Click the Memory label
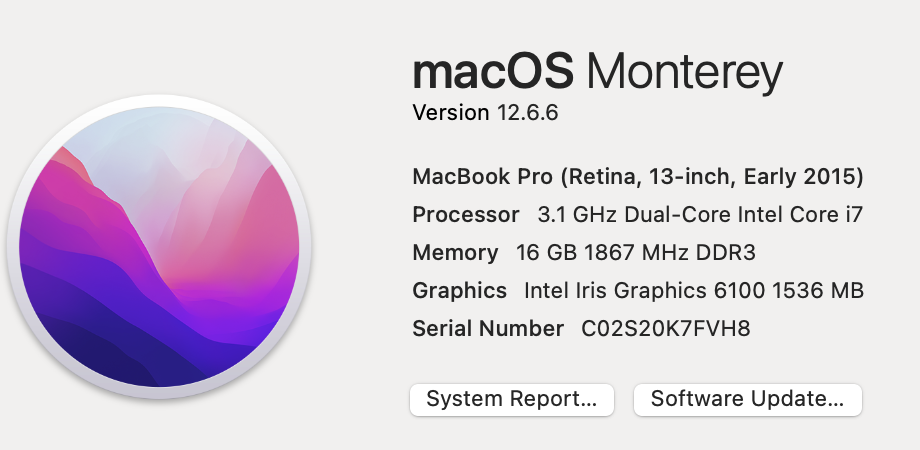The height and width of the screenshot is (450, 920). [455, 253]
